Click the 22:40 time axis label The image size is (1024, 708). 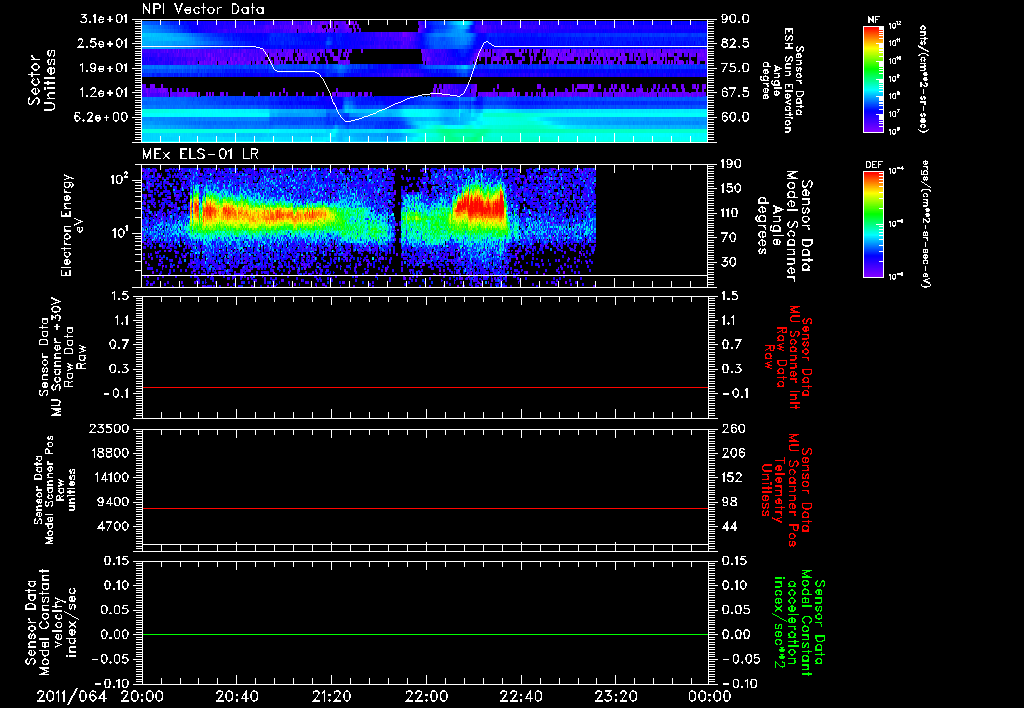coord(520,696)
